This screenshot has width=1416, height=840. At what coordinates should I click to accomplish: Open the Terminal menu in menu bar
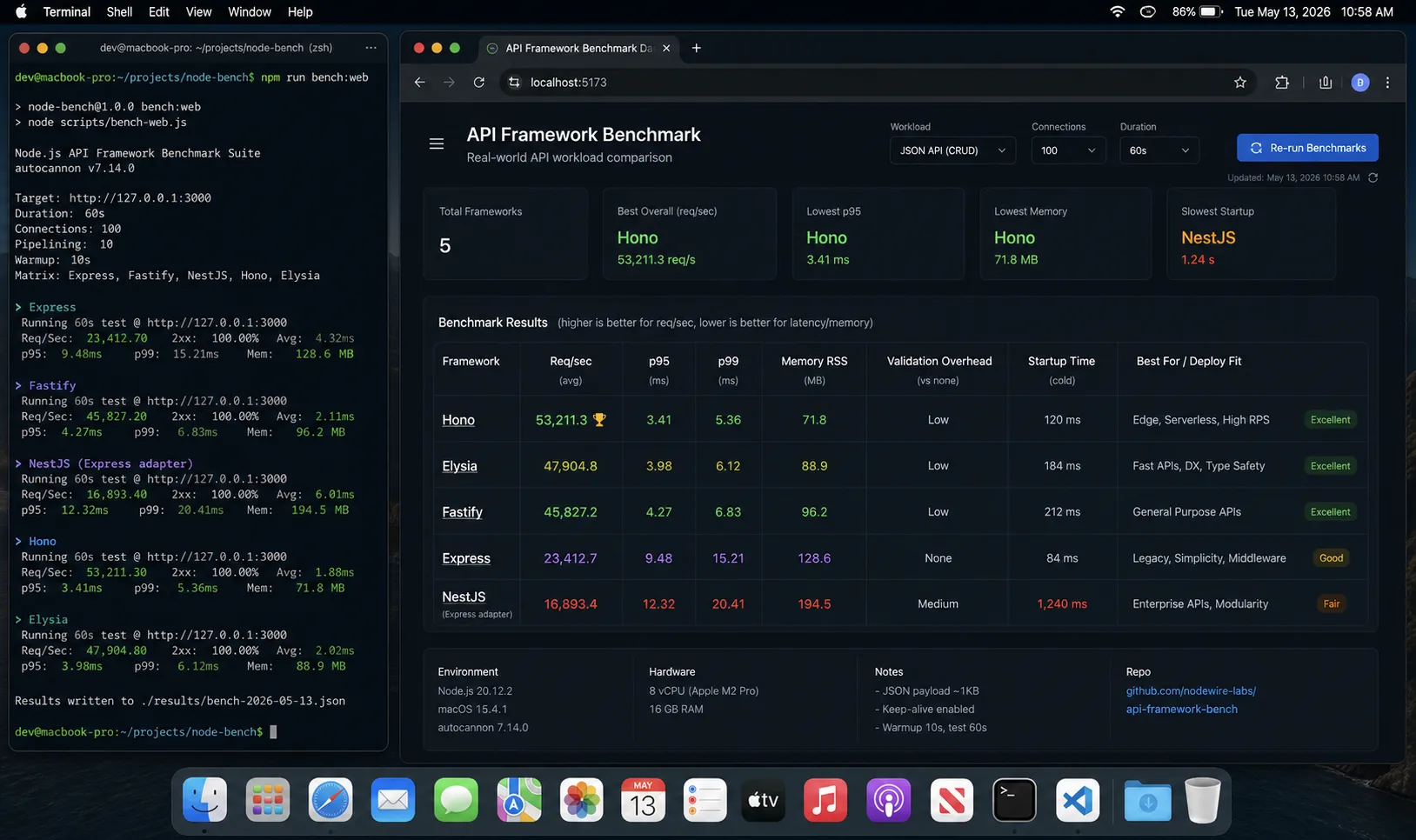pos(67,11)
